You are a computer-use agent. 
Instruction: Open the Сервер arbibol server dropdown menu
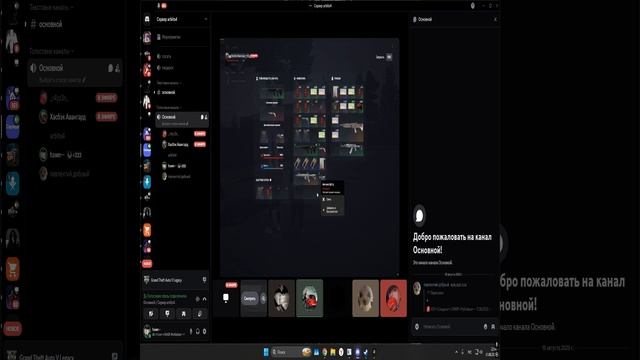click(x=182, y=19)
